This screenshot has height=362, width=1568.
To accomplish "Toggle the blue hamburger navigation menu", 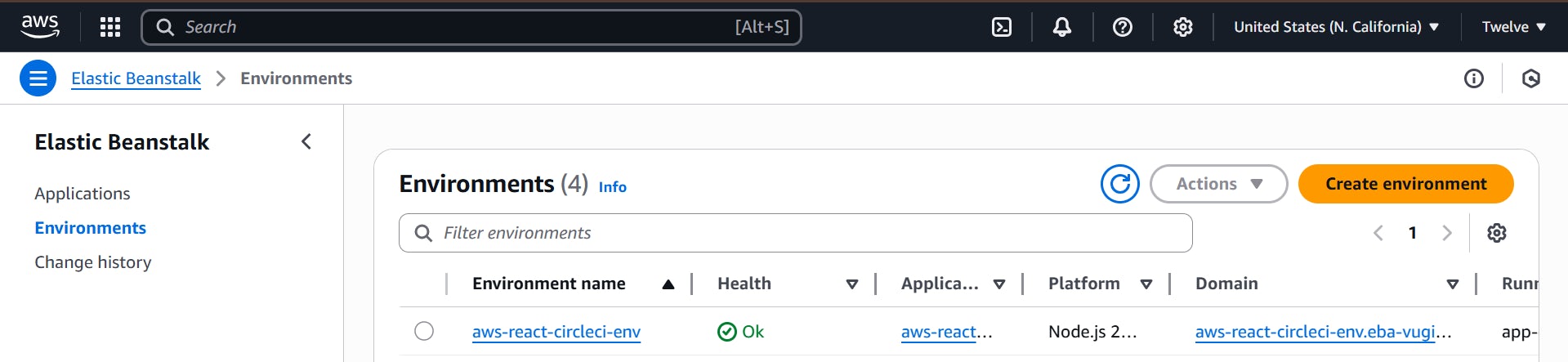I will 38,78.
